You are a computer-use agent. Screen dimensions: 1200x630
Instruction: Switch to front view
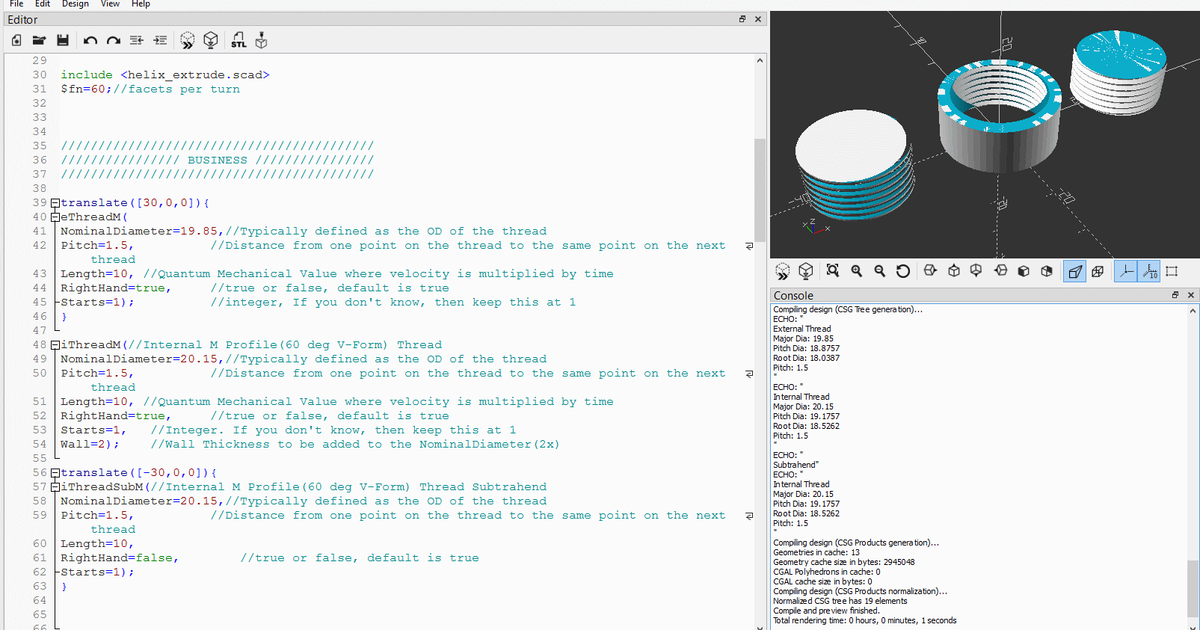click(x=1023, y=270)
